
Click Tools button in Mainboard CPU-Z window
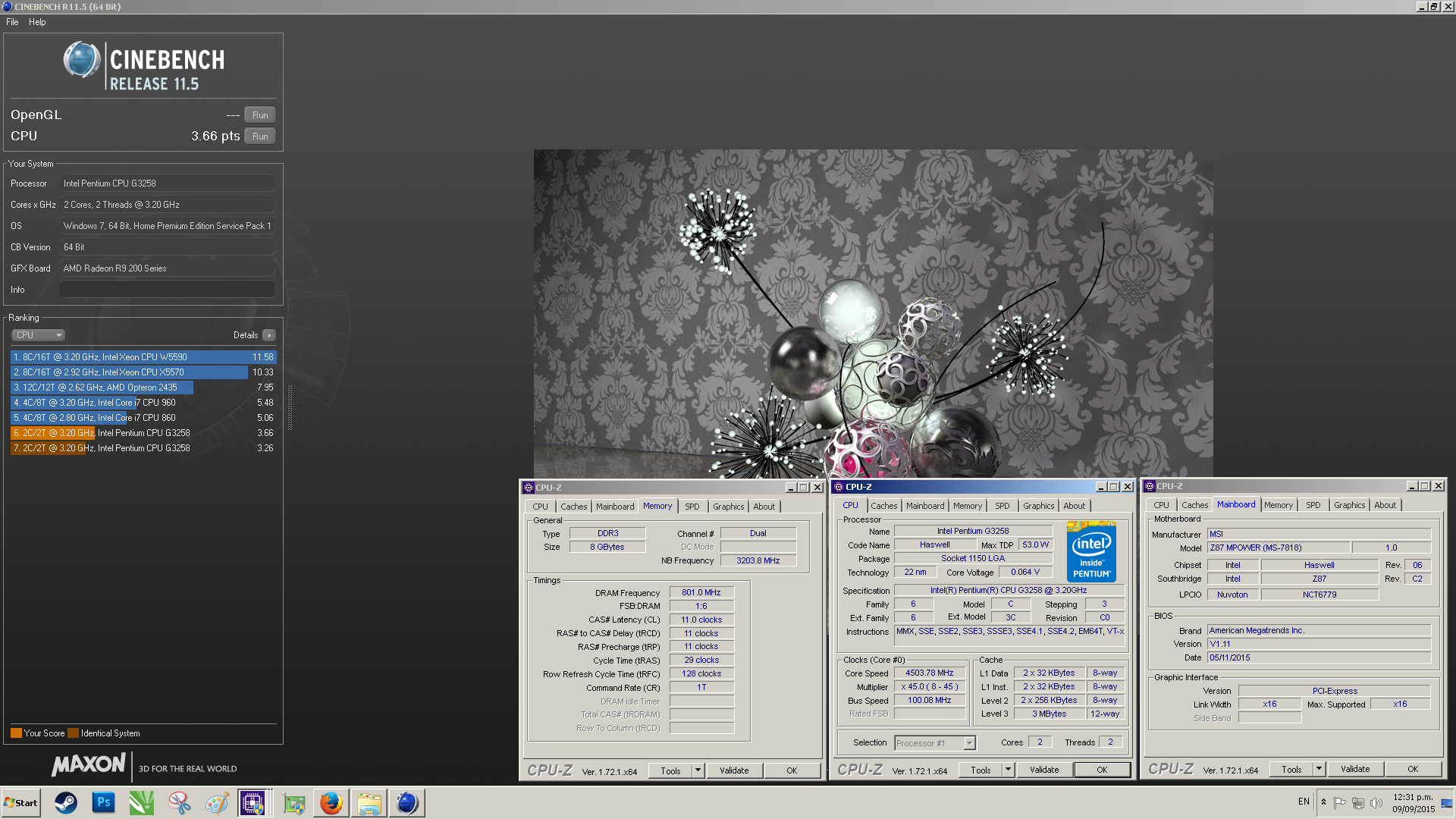pos(1291,769)
